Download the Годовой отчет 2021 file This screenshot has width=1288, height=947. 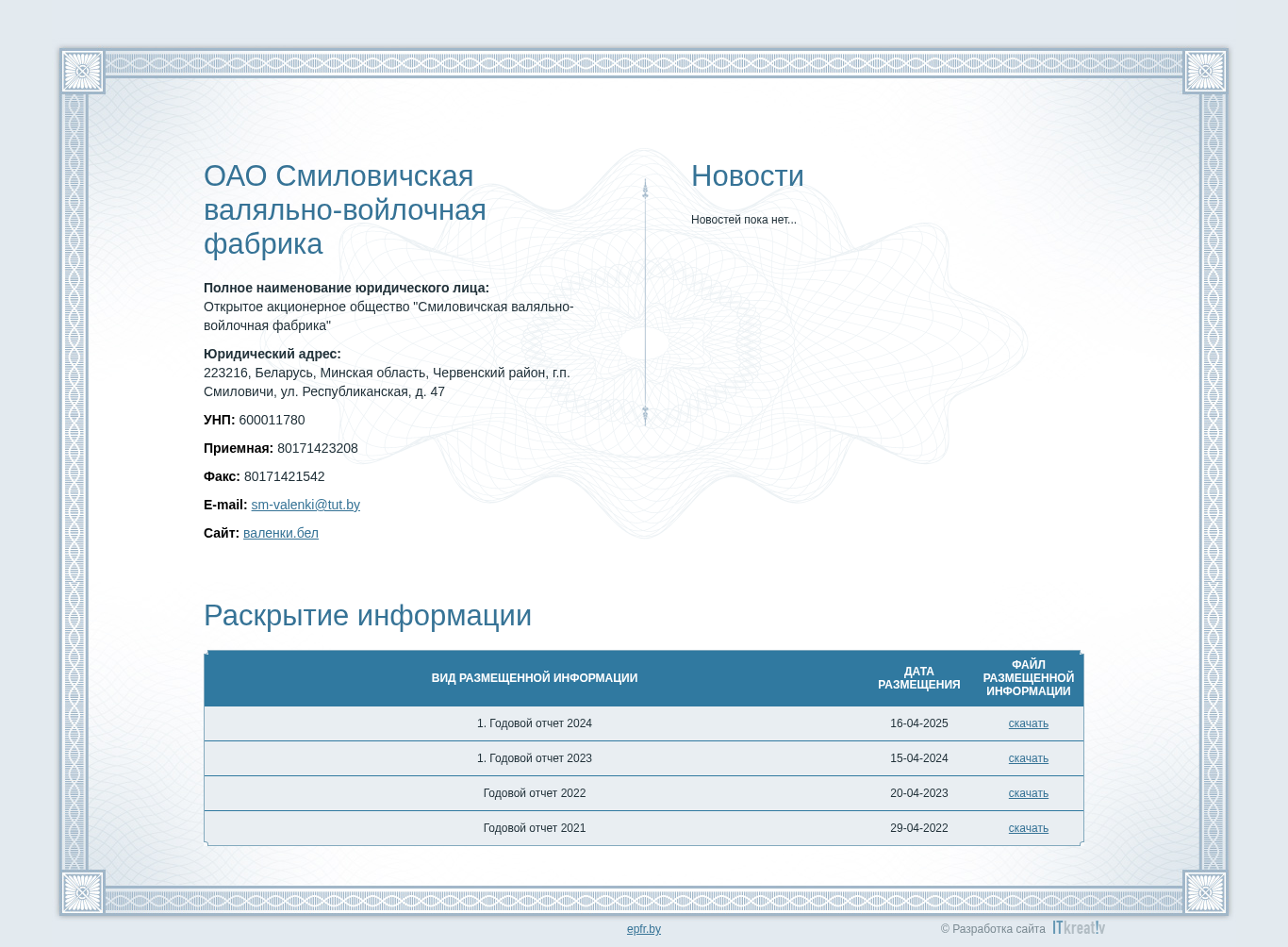1028,828
